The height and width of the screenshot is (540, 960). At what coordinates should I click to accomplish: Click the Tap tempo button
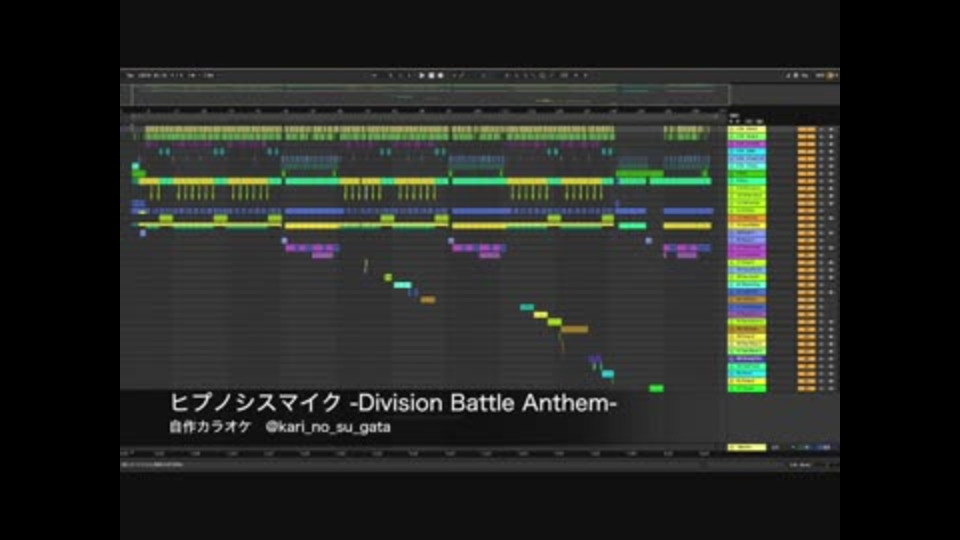[130, 75]
